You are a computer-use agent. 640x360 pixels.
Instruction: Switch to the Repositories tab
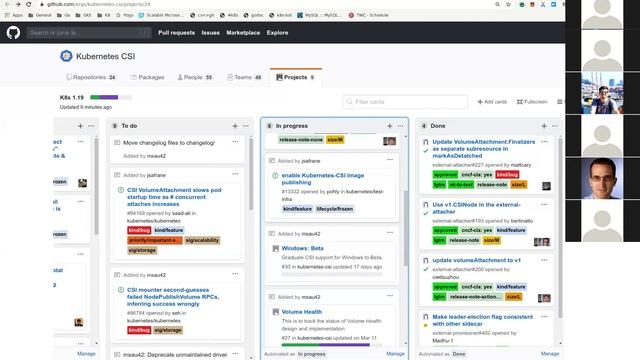click(x=91, y=77)
